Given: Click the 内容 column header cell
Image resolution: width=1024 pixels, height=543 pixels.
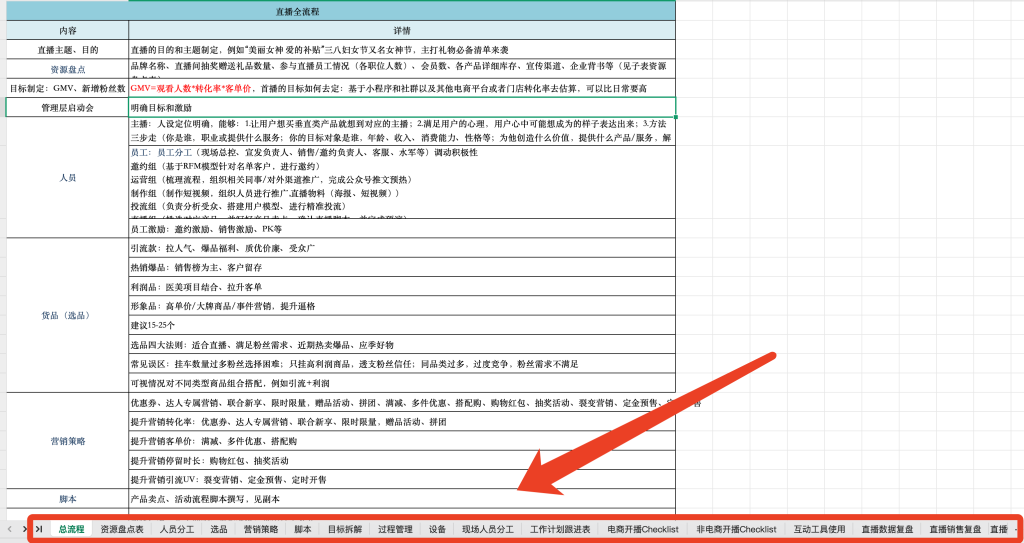Looking at the screenshot, I should (x=67, y=31).
